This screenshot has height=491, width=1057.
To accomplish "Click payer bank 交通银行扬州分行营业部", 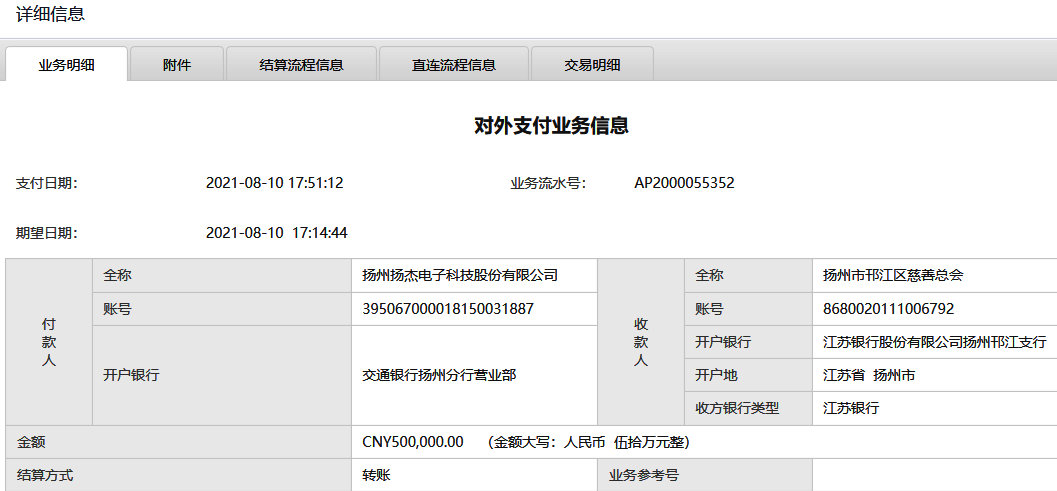I will coord(438,376).
